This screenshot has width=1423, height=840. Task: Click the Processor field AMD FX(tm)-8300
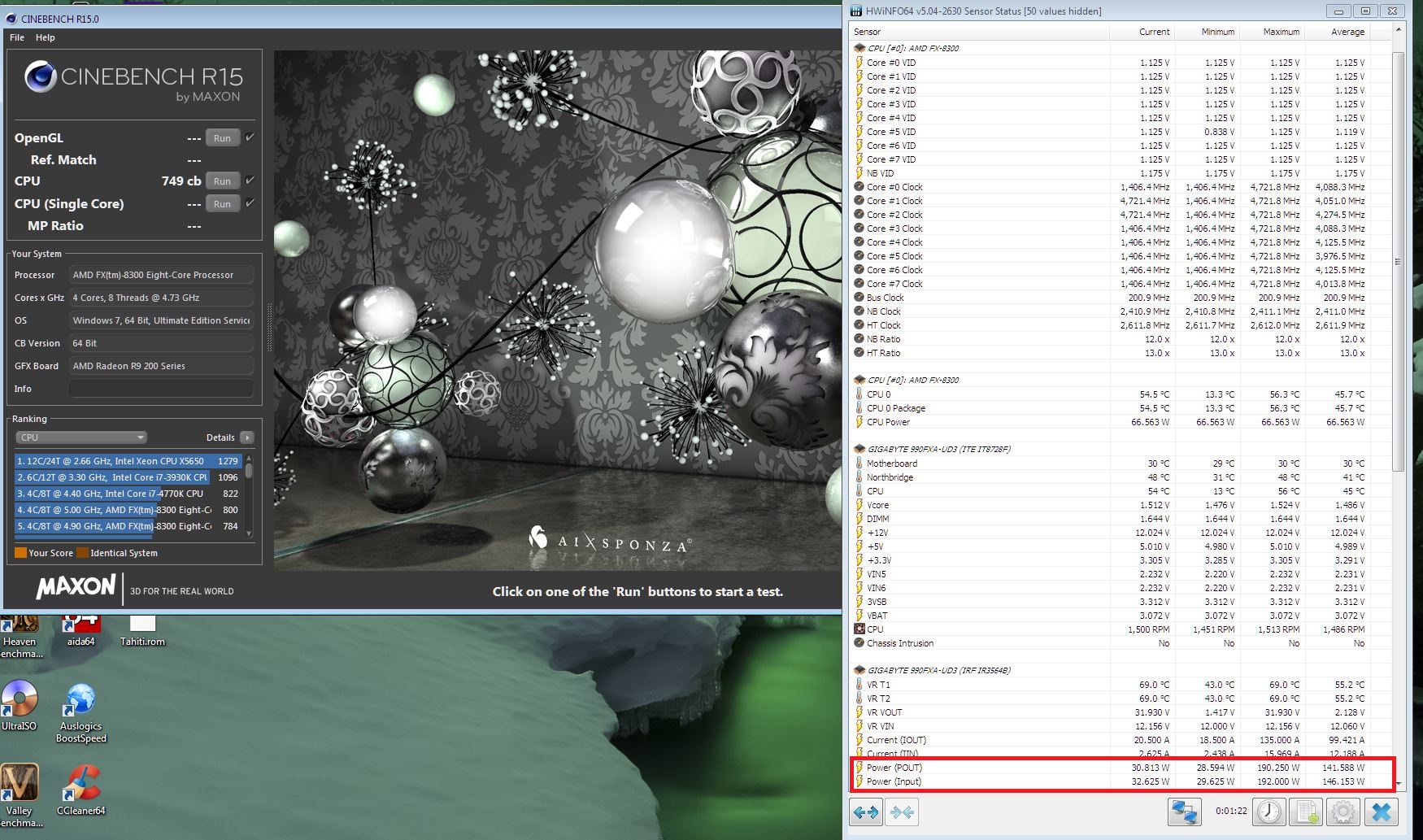coord(161,275)
